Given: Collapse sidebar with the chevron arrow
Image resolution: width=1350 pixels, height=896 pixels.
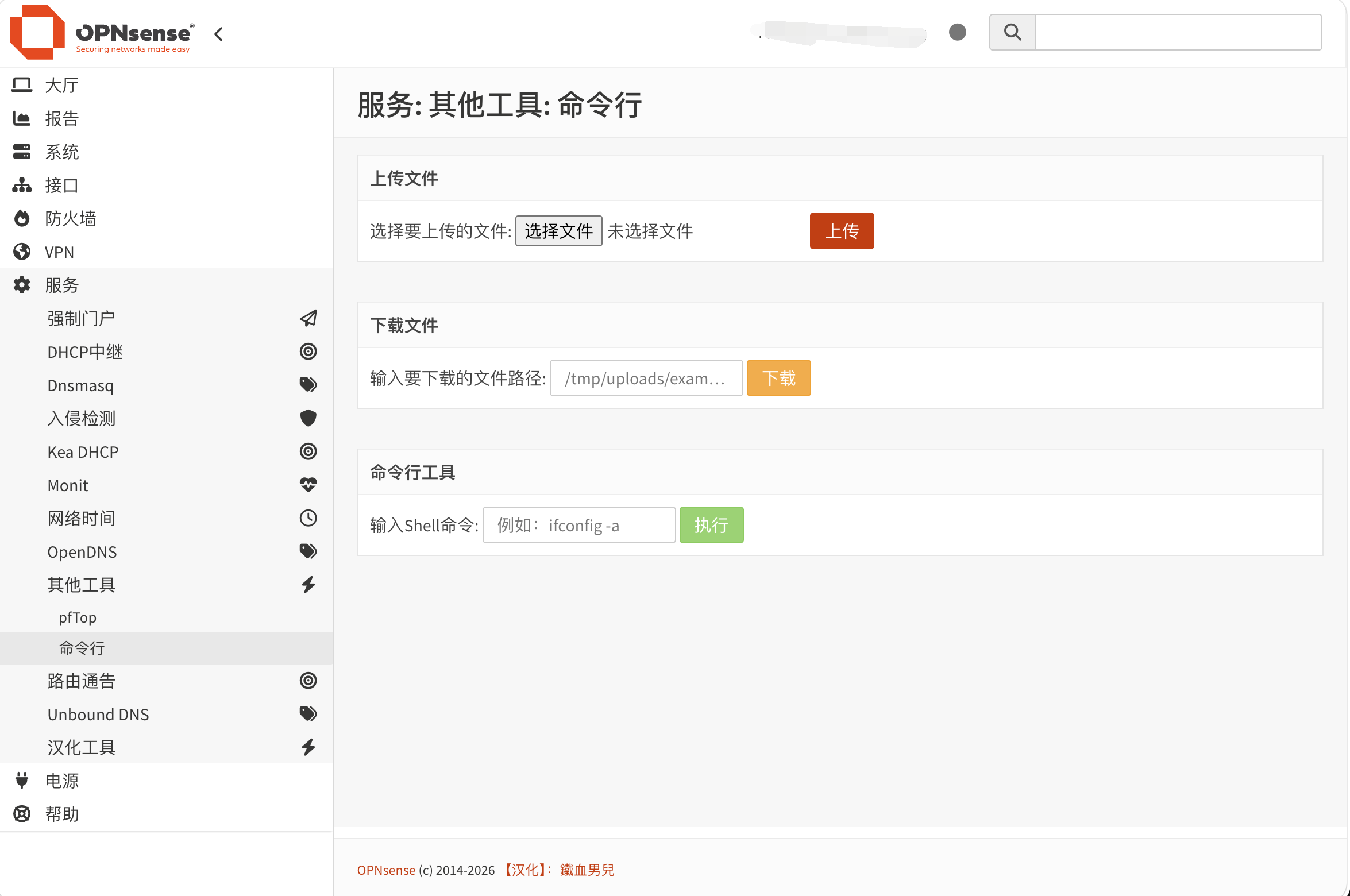Looking at the screenshot, I should (x=218, y=34).
